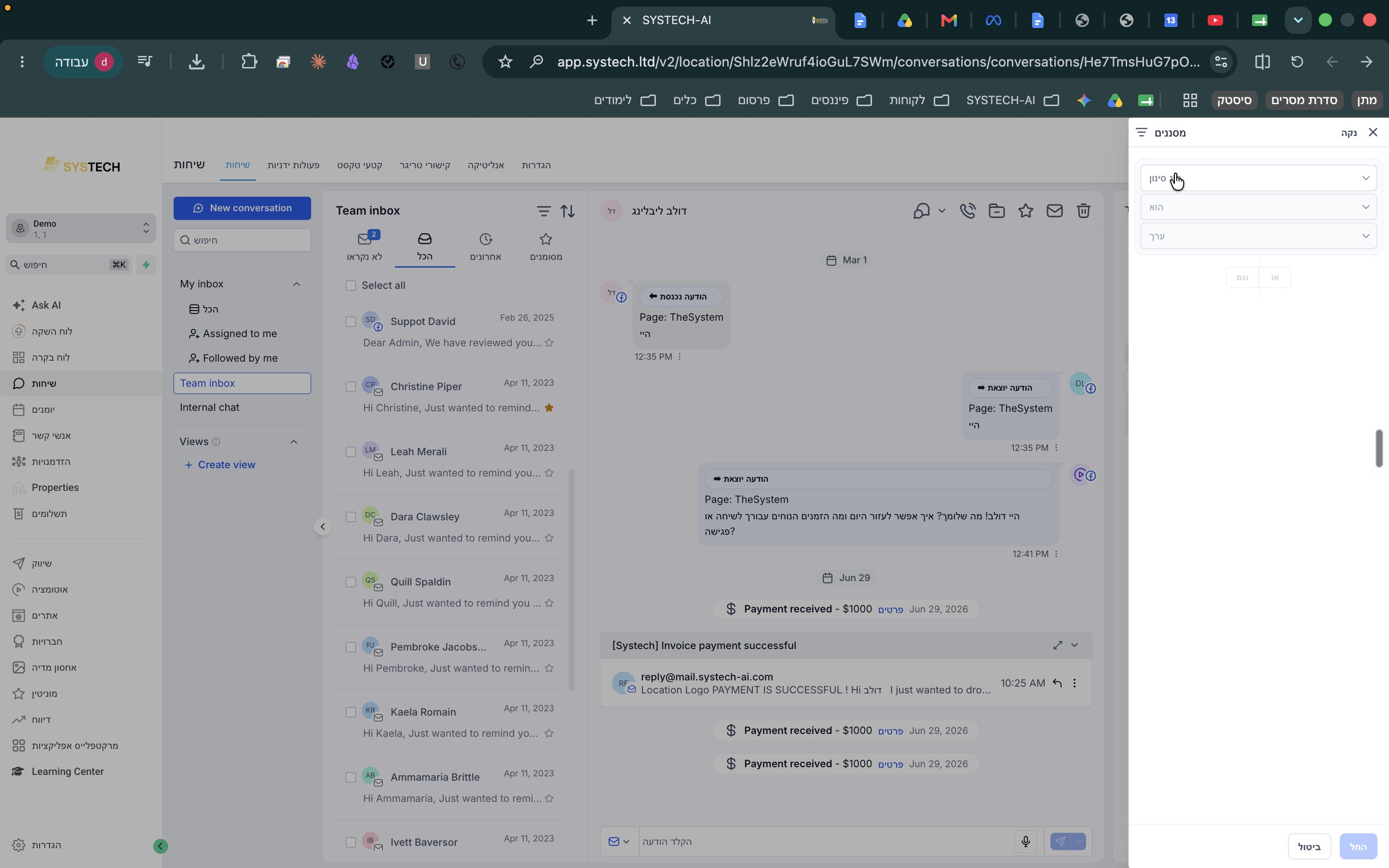
Task: Mark conversation unread with envelope icon
Action: point(1054,211)
